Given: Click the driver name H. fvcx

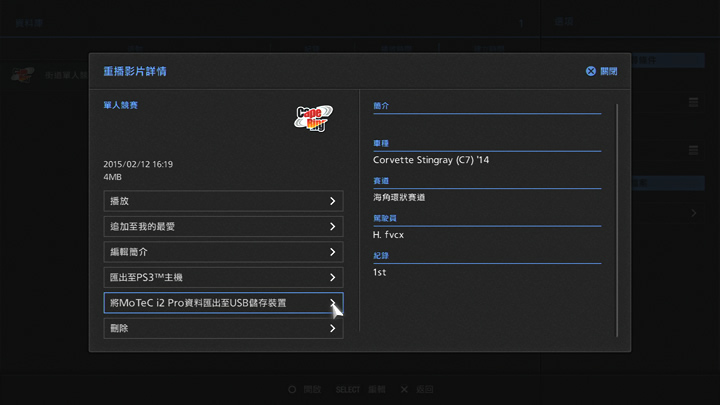Looking at the screenshot, I should pos(389,234).
